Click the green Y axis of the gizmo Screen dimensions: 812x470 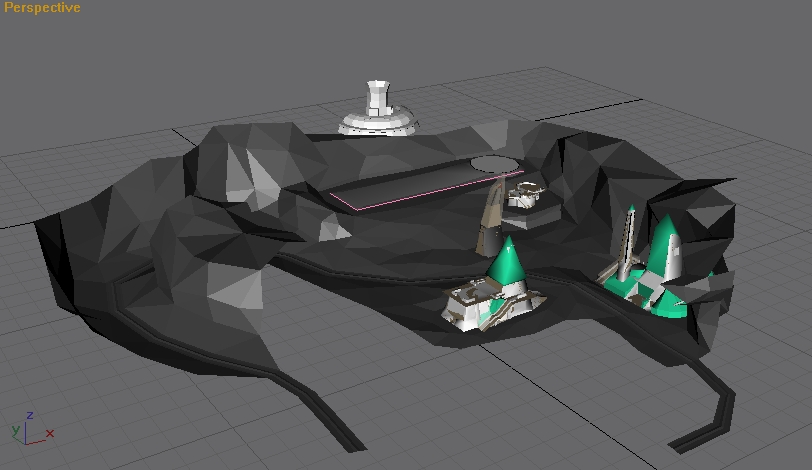coord(17,431)
